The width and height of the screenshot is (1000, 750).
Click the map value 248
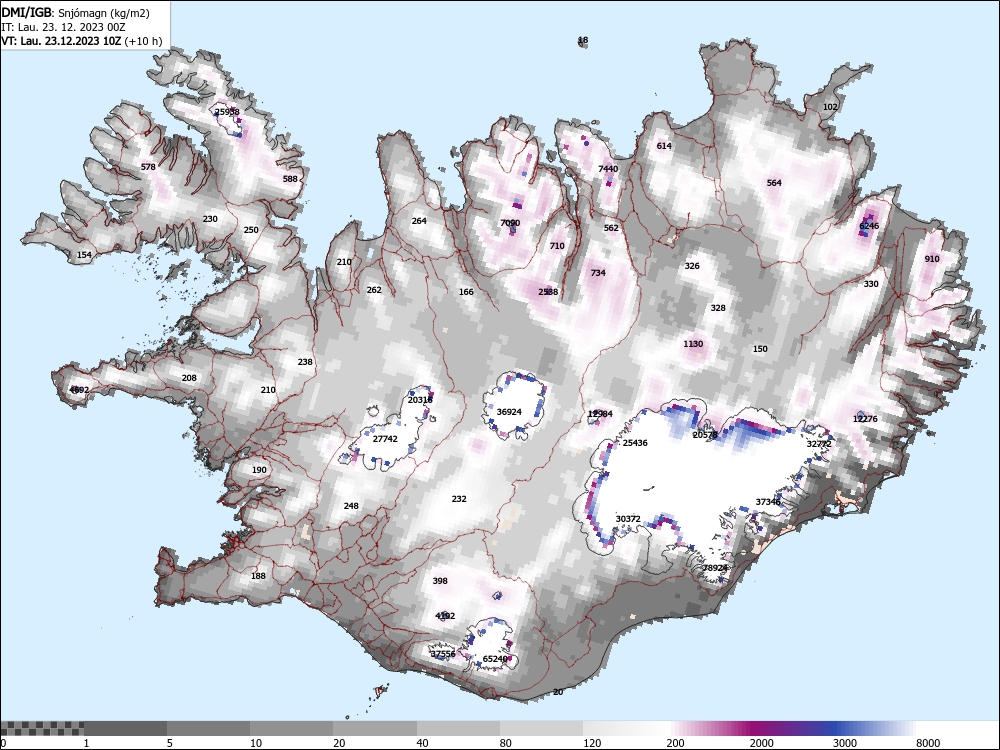tap(351, 506)
